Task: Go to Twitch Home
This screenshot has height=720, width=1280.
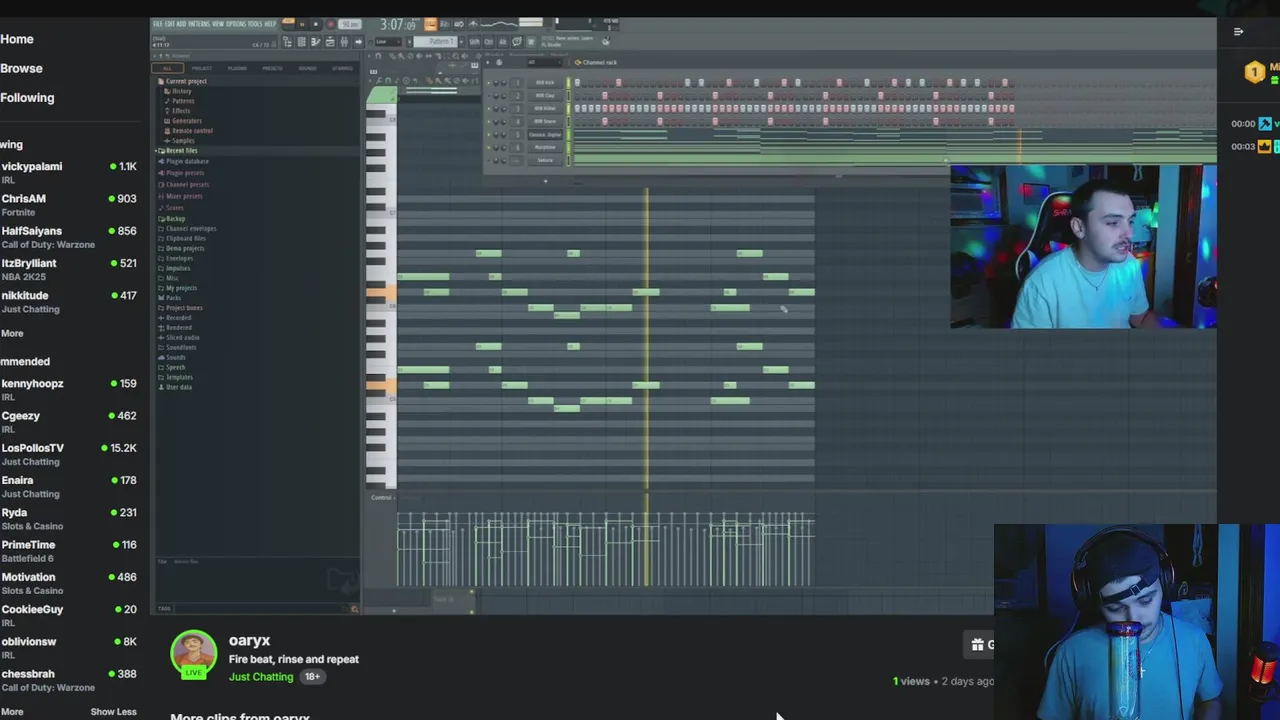Action: (x=17, y=39)
